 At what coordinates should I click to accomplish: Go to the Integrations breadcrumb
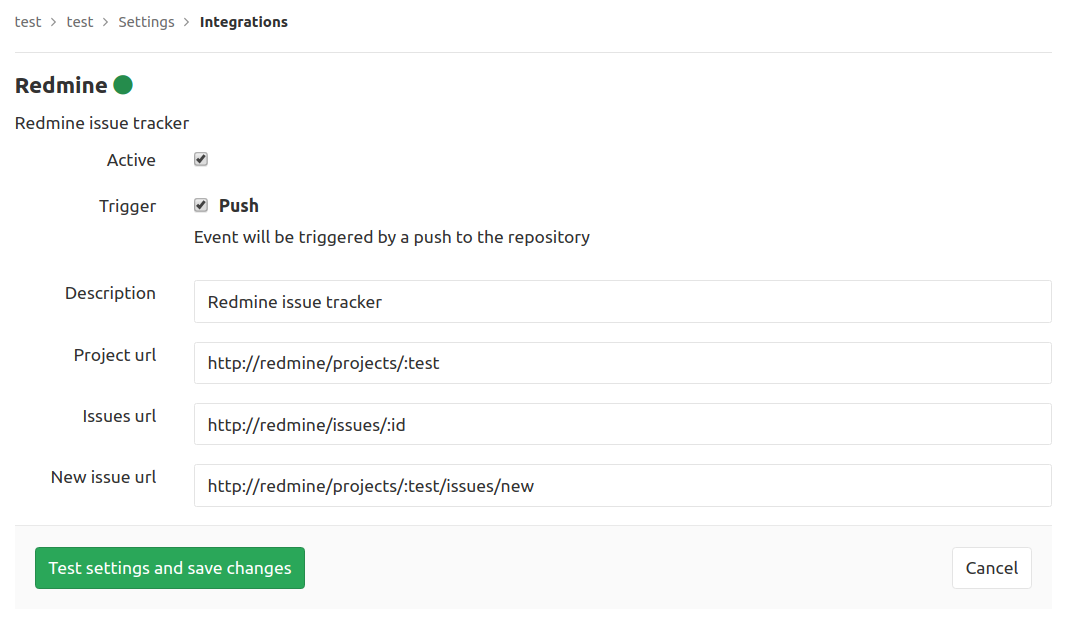pyautogui.click(x=243, y=22)
